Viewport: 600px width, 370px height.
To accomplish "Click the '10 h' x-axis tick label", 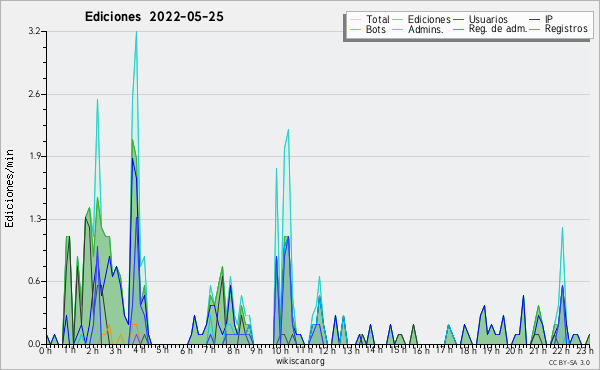I will (x=280, y=351).
